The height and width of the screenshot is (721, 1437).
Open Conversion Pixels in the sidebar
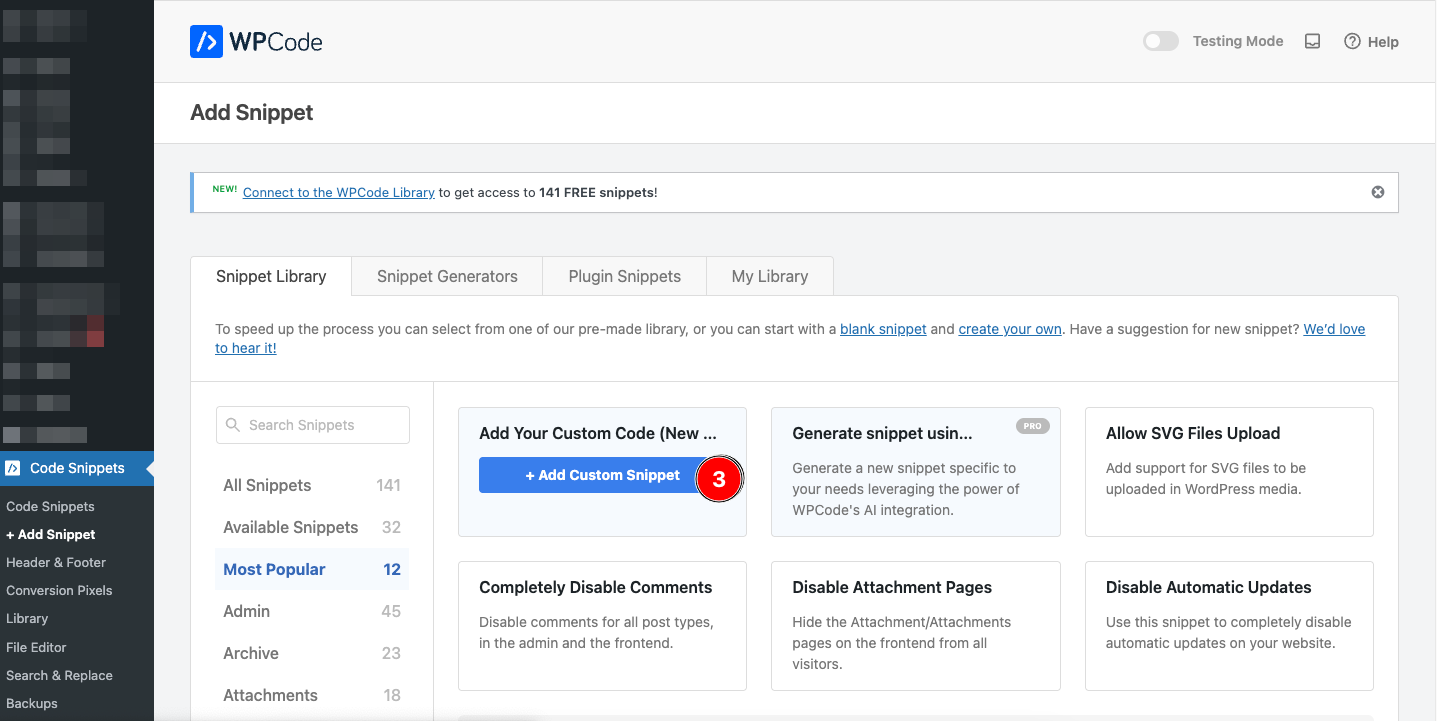pyautogui.click(x=59, y=590)
